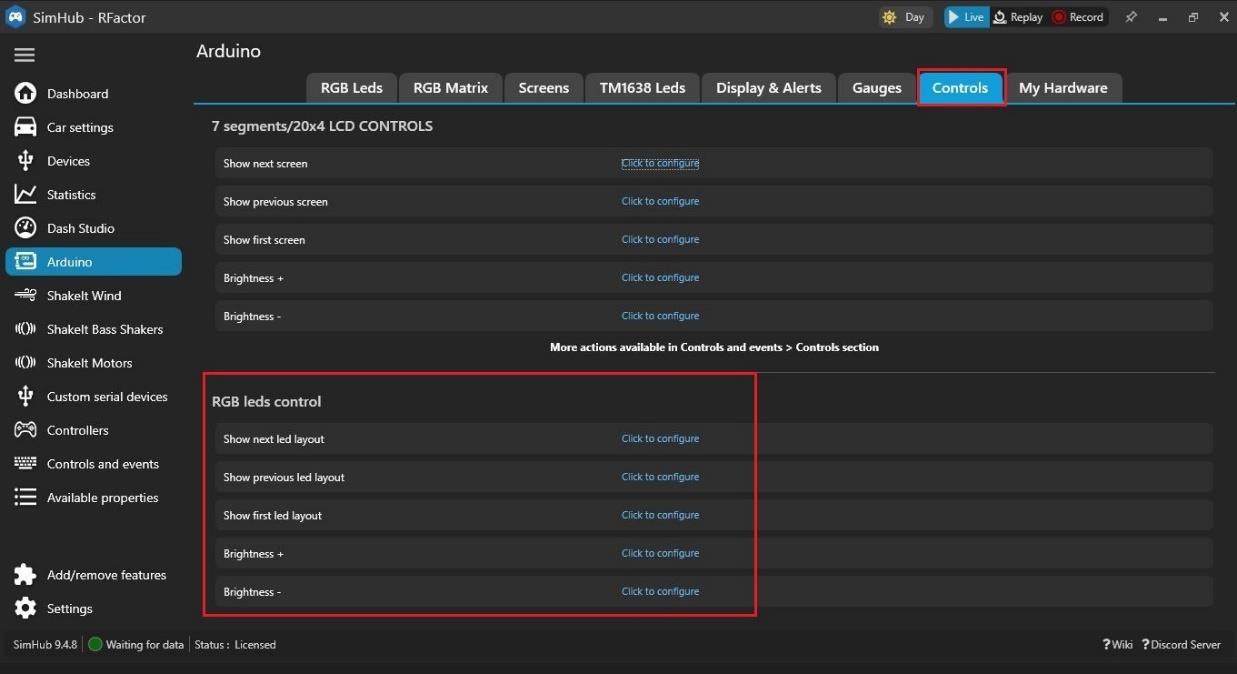The image size is (1237, 674).
Task: Configure the Show next screen control
Action: 660,163
